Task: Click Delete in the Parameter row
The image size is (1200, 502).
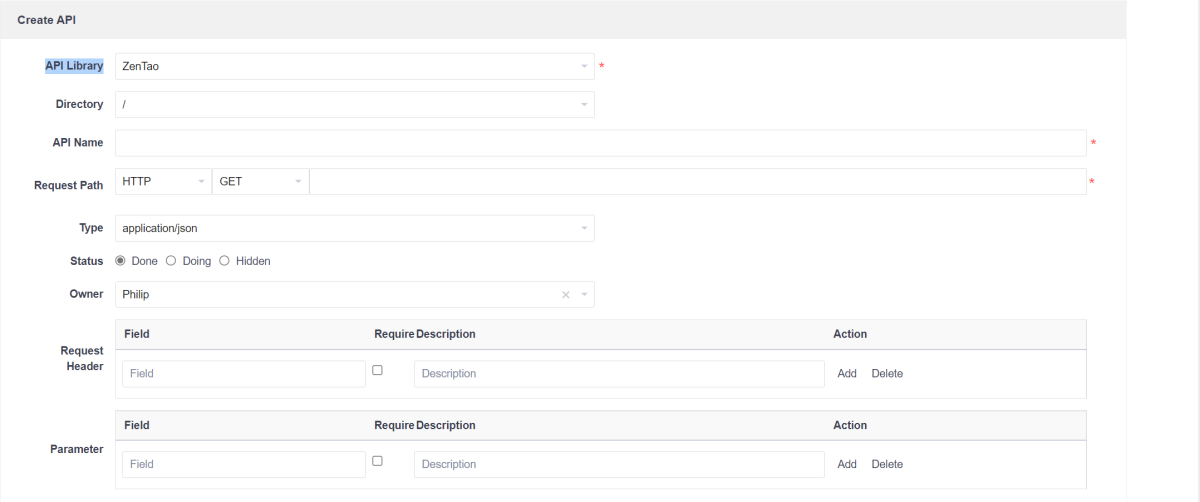Action: (x=887, y=465)
